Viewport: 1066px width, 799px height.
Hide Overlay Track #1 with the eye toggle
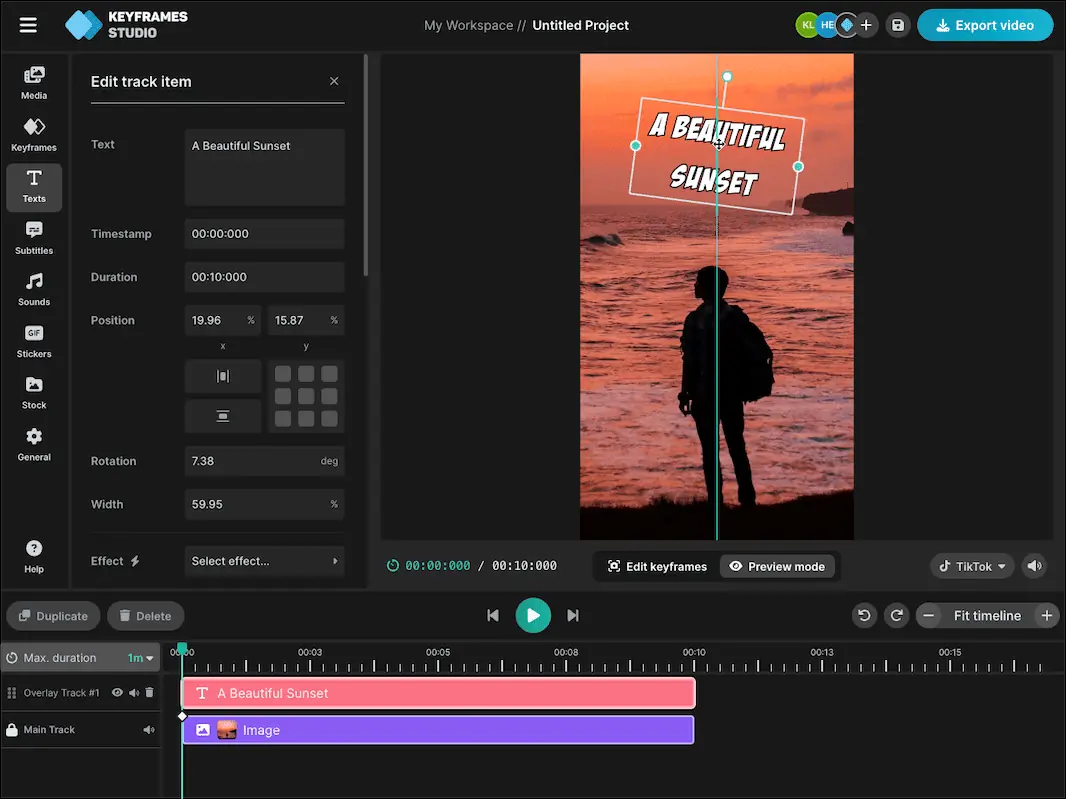pos(117,692)
